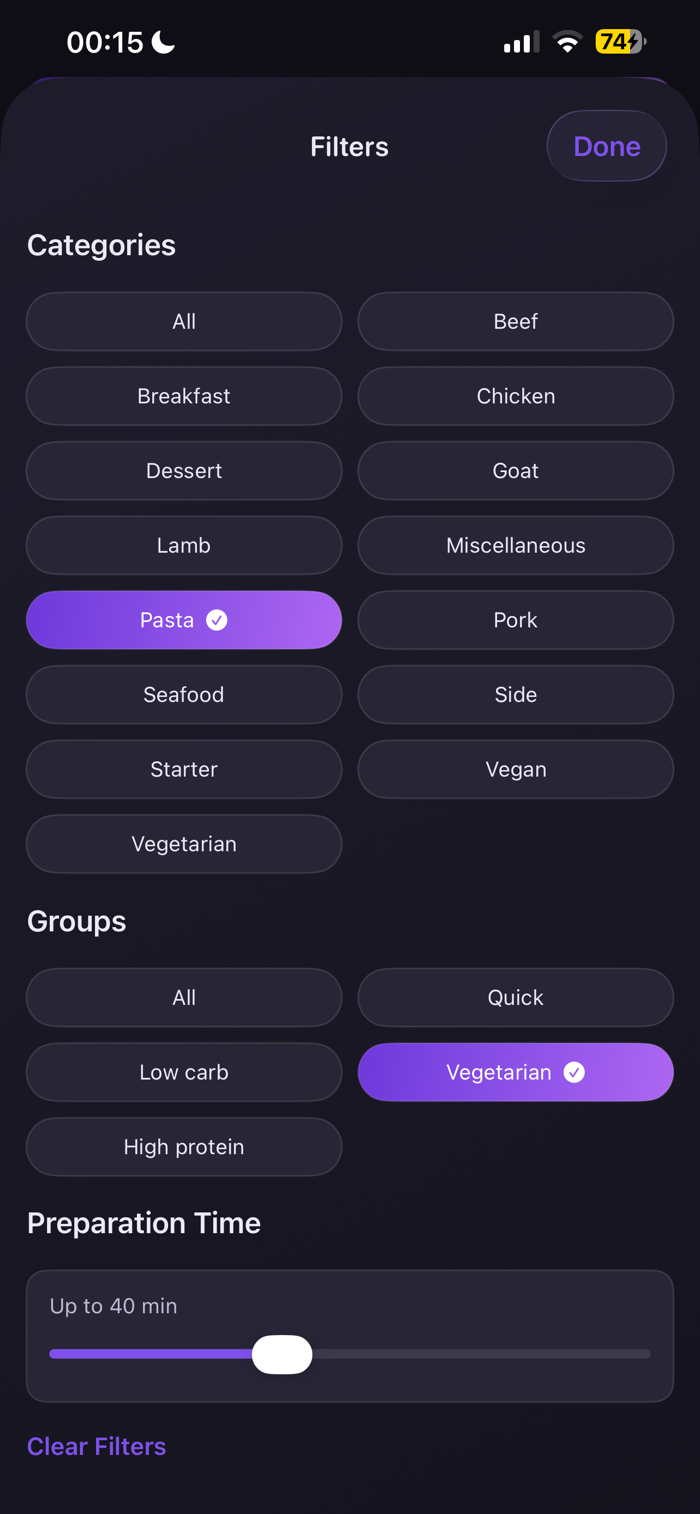Select the Beef category

coord(515,321)
